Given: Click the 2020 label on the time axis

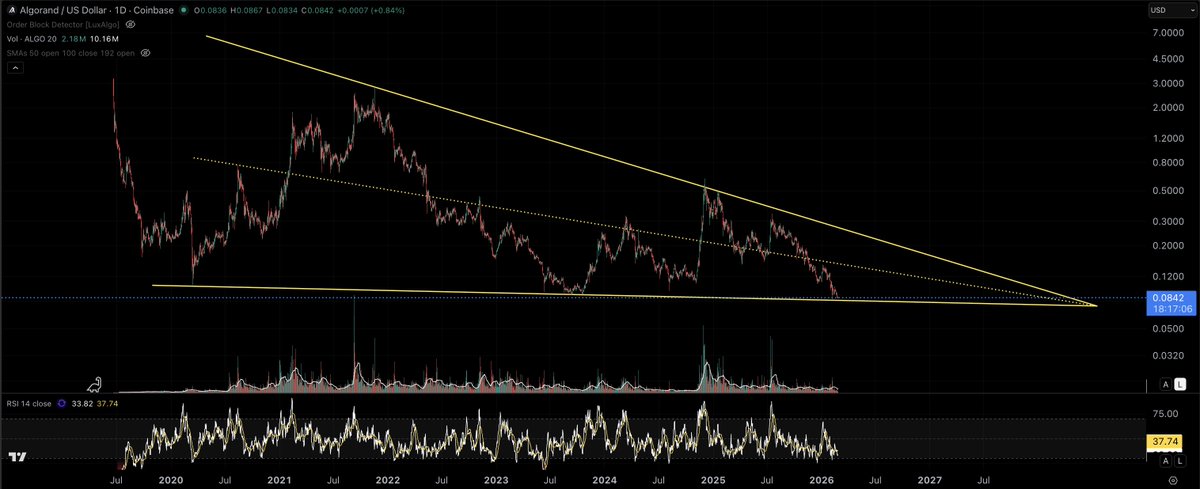Looking at the screenshot, I should [172, 480].
